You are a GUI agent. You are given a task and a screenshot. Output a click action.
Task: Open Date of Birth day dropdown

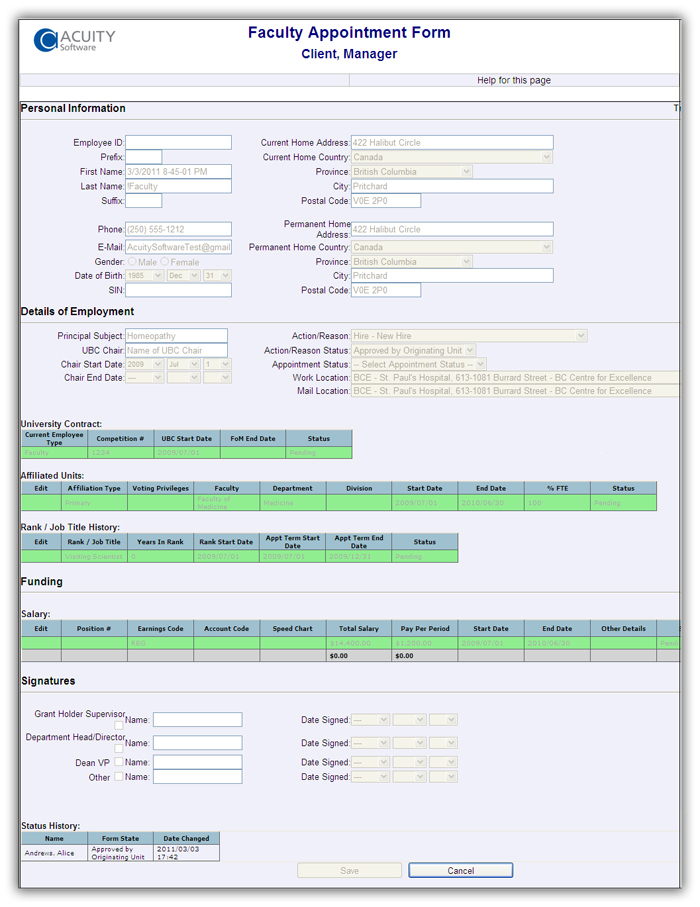click(x=217, y=275)
